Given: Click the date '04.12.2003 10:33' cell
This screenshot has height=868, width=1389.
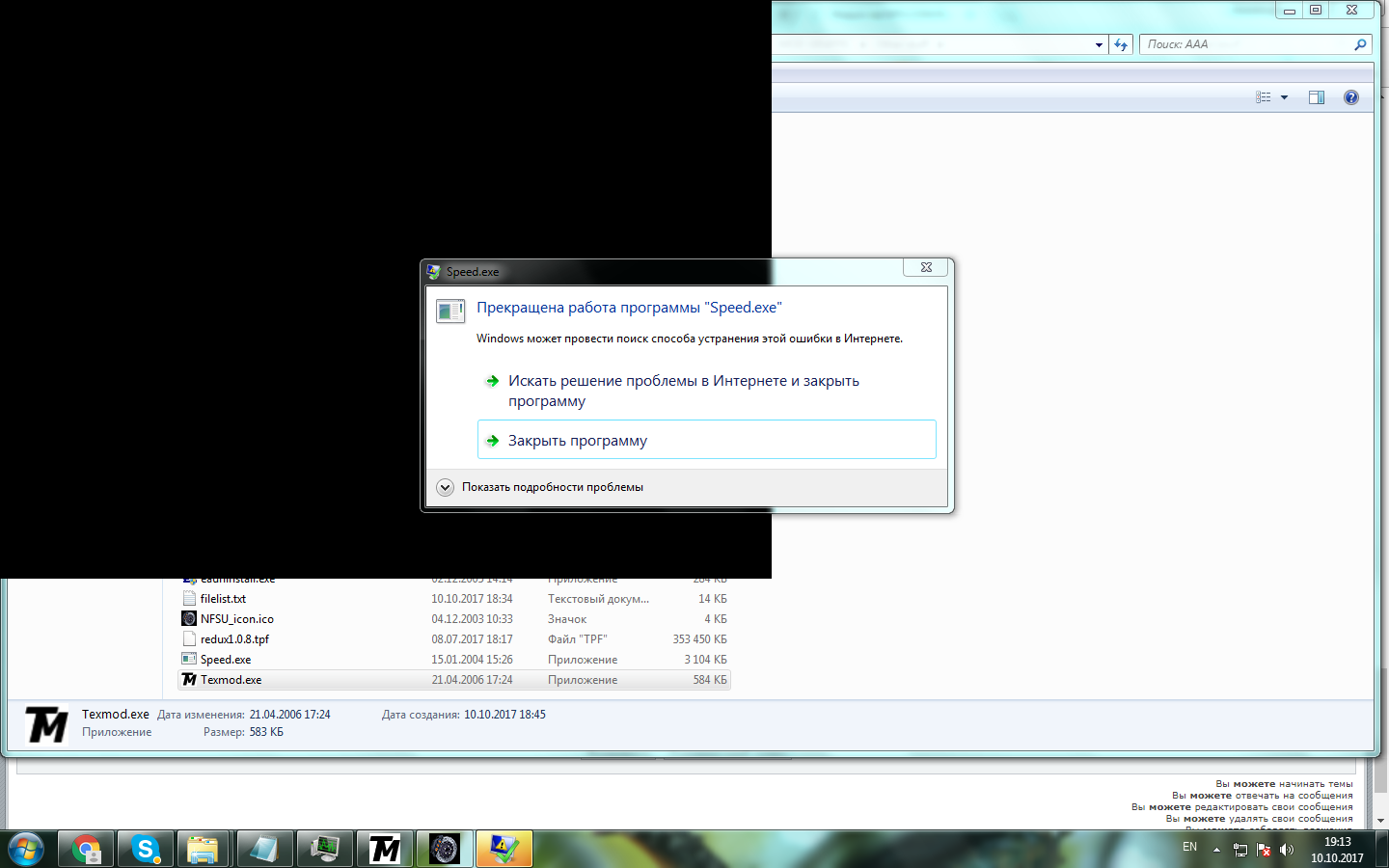Looking at the screenshot, I should point(472,619).
